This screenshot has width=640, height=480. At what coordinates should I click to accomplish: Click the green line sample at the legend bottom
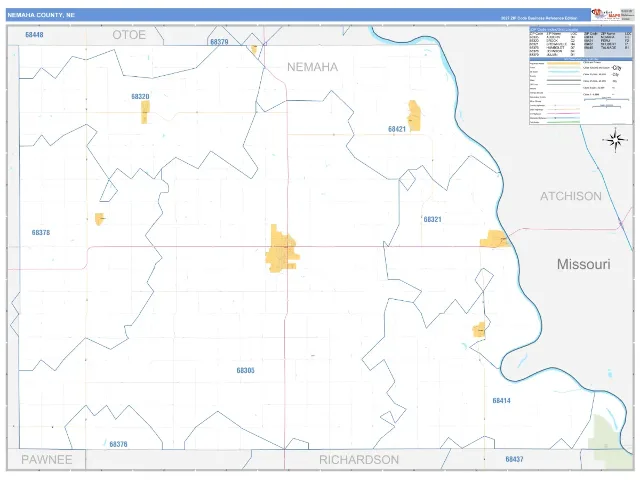click(563, 122)
